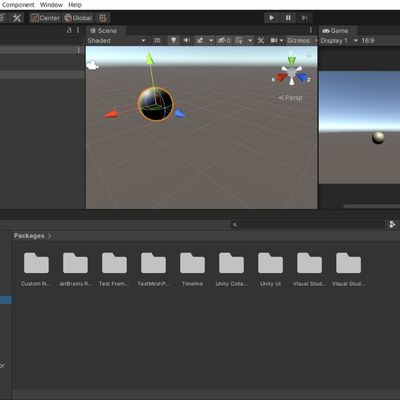Click red X cone on orientation gizmo
400x400 pixels.
281,78
